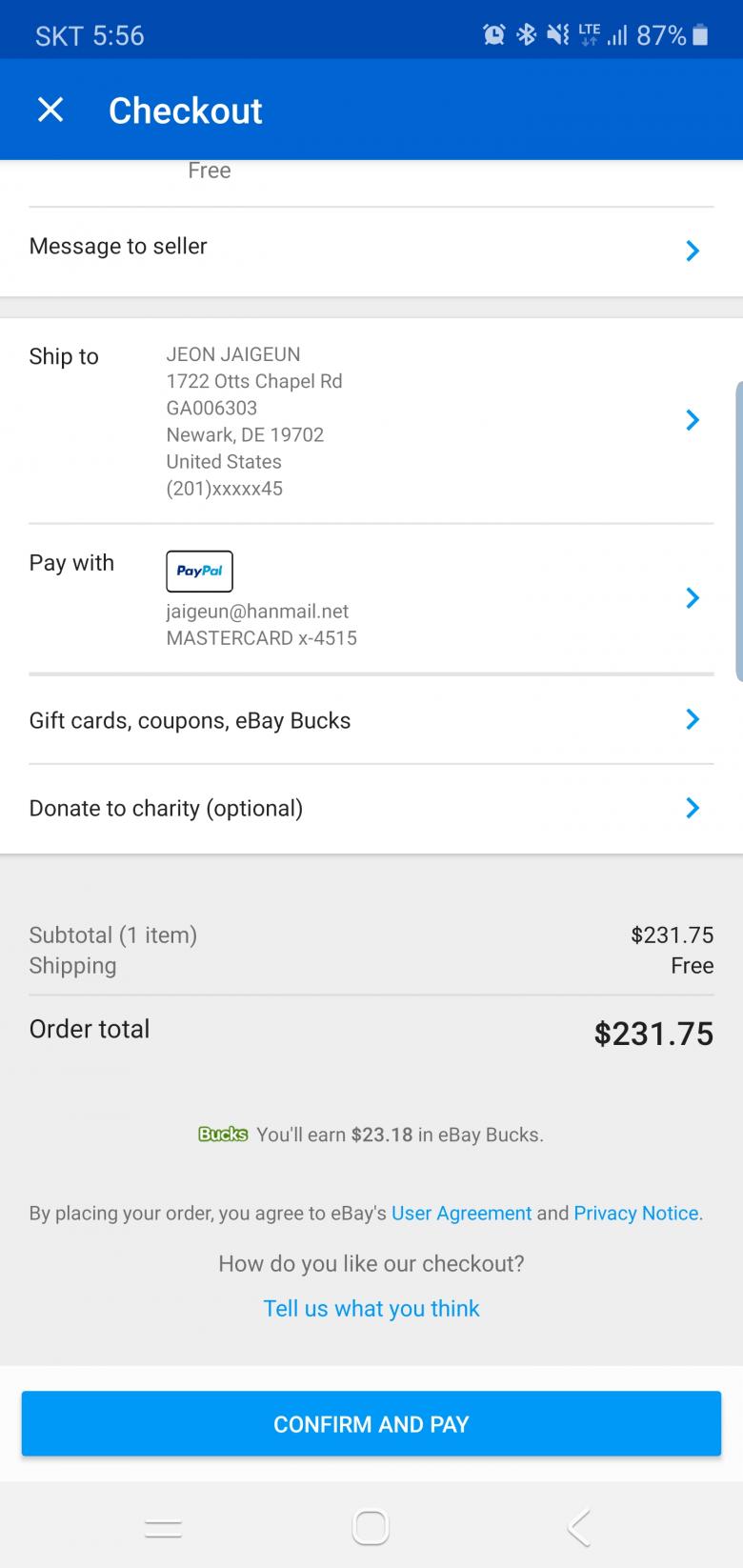Screen dimensions: 743x1568
Task: Close the Checkout screen with X icon
Action: click(50, 111)
